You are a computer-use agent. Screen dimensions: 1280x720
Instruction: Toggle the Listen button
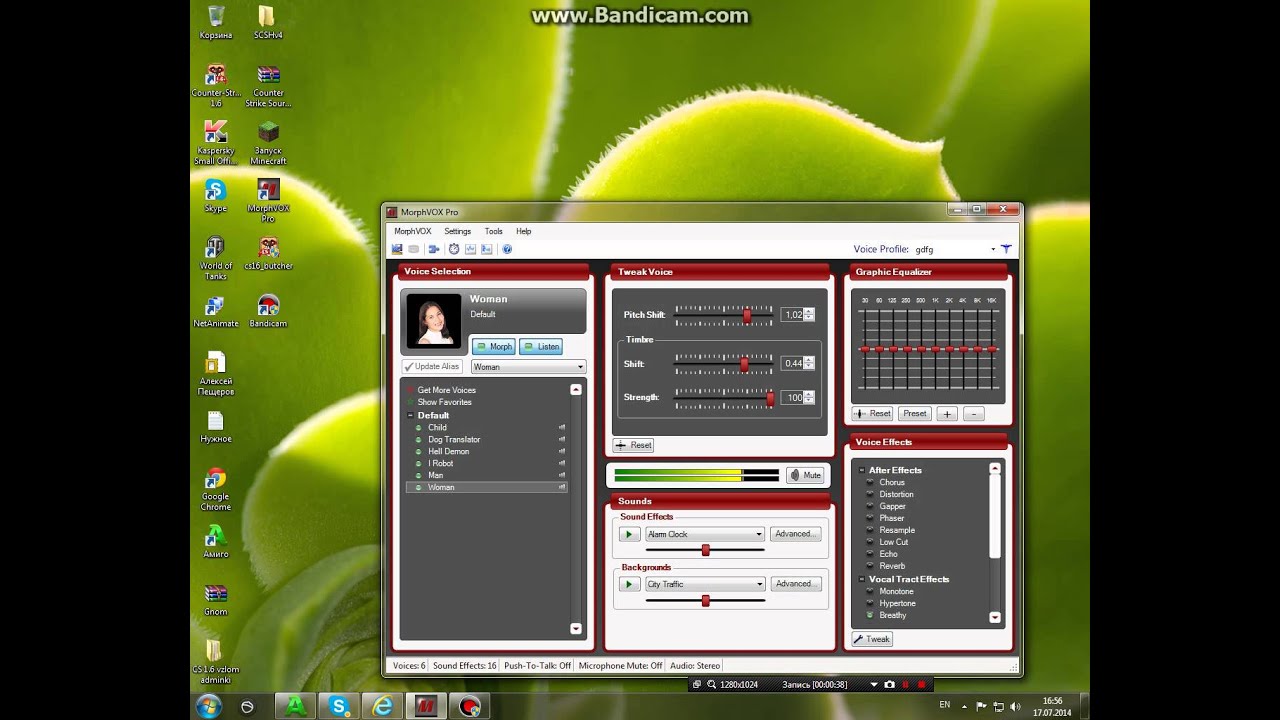point(540,346)
